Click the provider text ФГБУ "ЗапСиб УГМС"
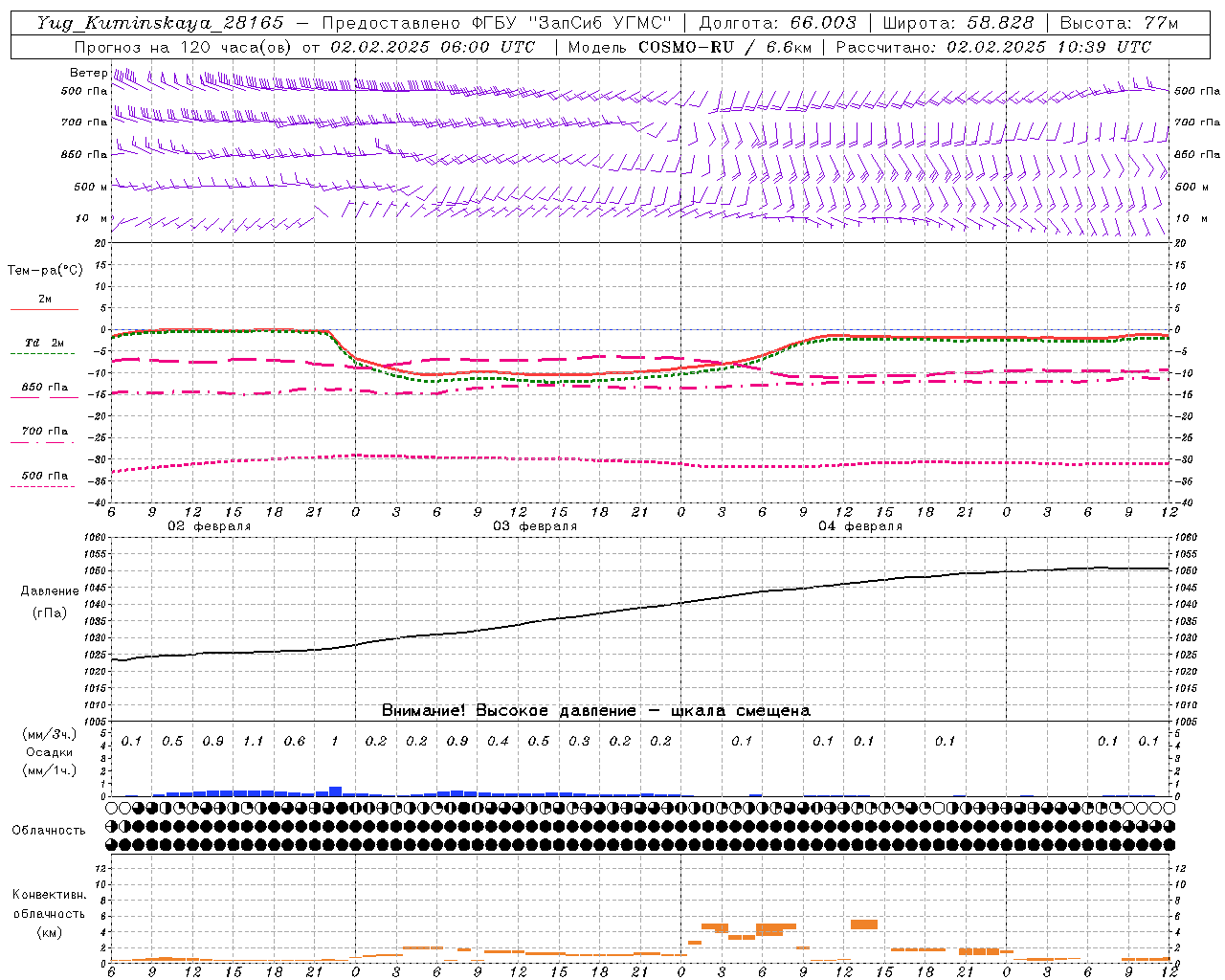Screen dimensions: 1225x980 572,23
